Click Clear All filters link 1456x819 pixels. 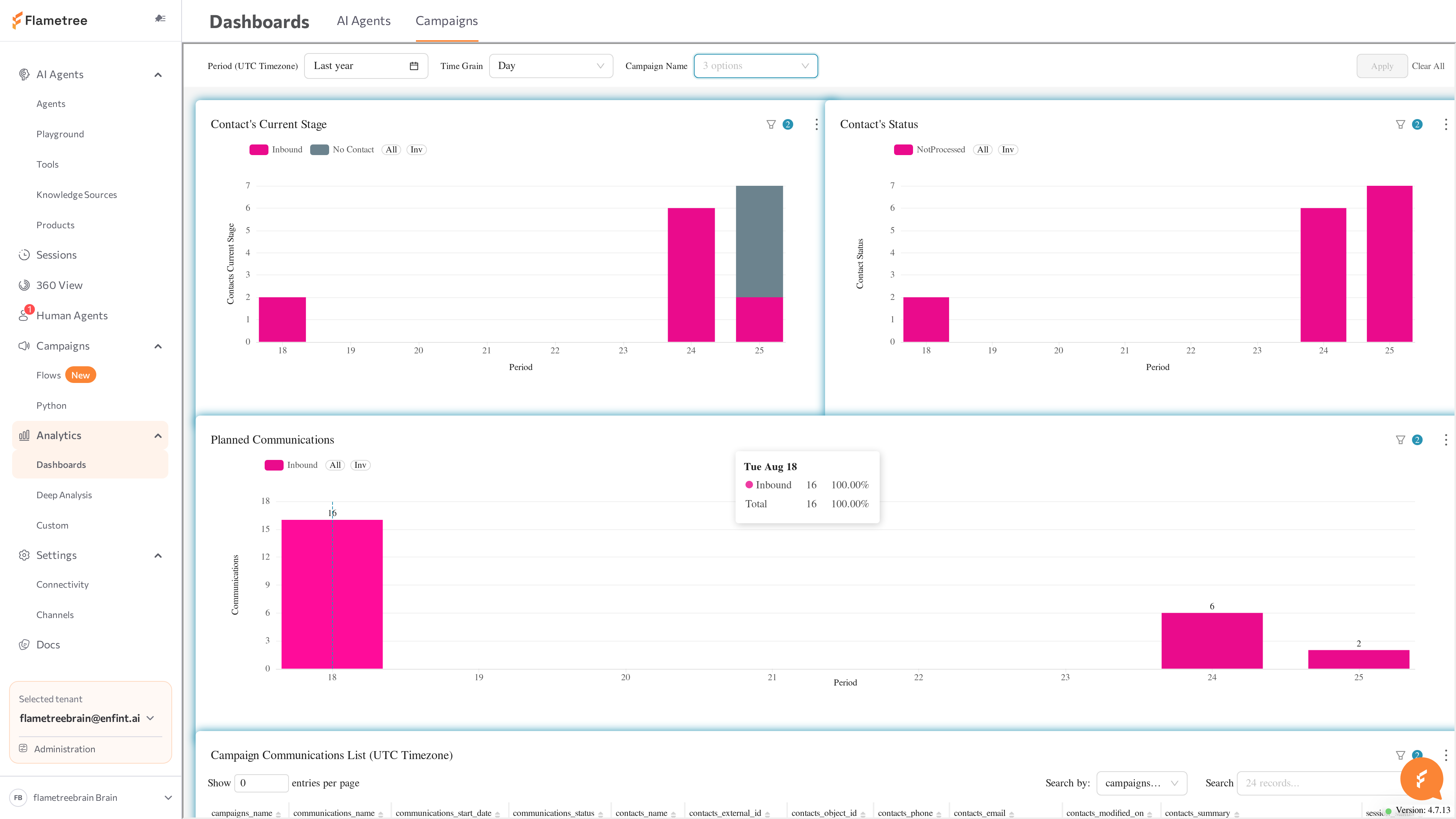(1428, 66)
